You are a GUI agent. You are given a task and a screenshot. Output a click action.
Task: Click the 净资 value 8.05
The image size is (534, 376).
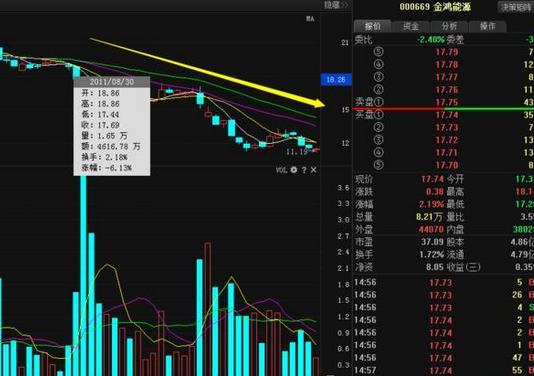click(435, 267)
